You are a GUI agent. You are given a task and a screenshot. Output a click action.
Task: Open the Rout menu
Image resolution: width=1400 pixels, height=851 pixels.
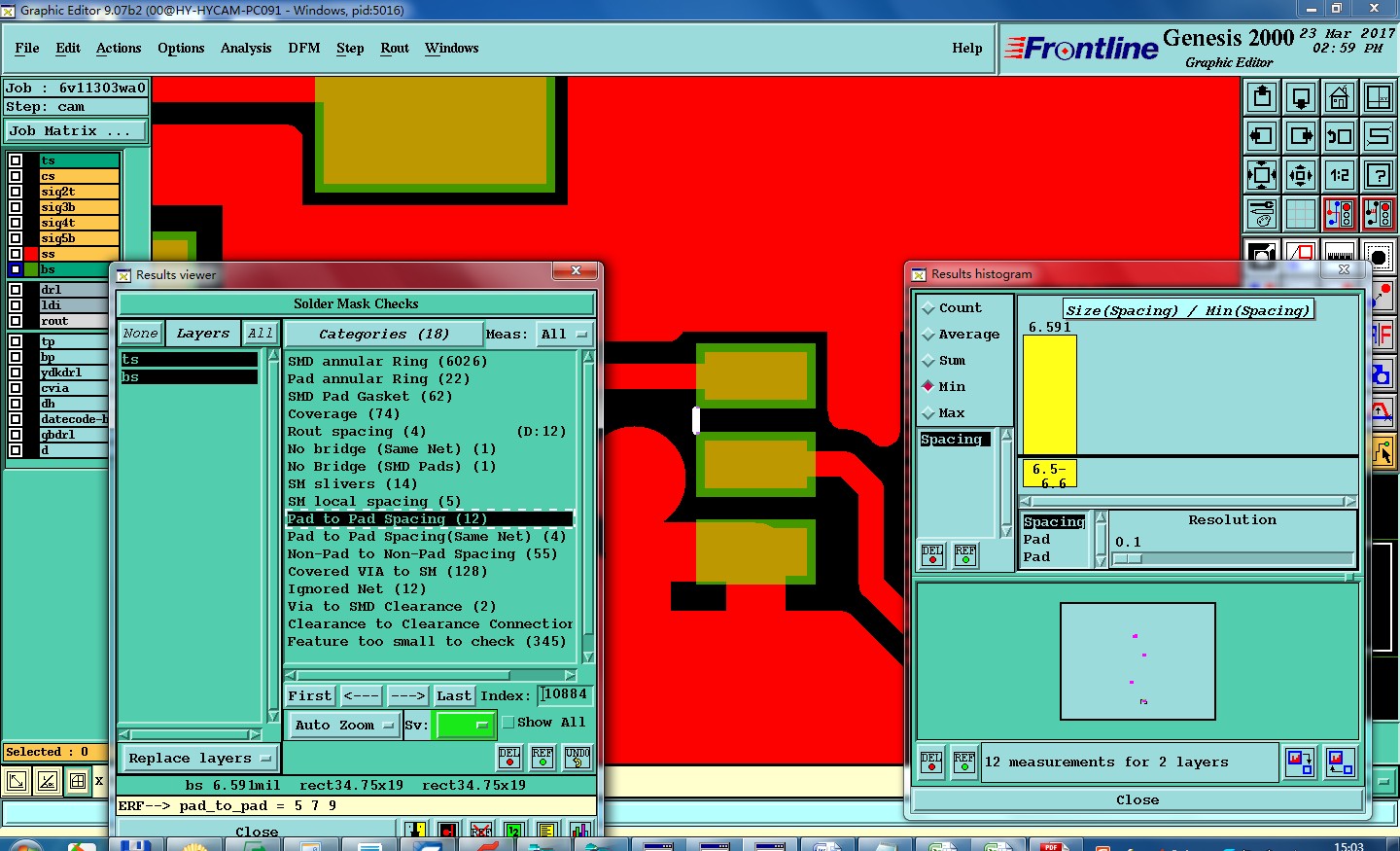[x=395, y=48]
